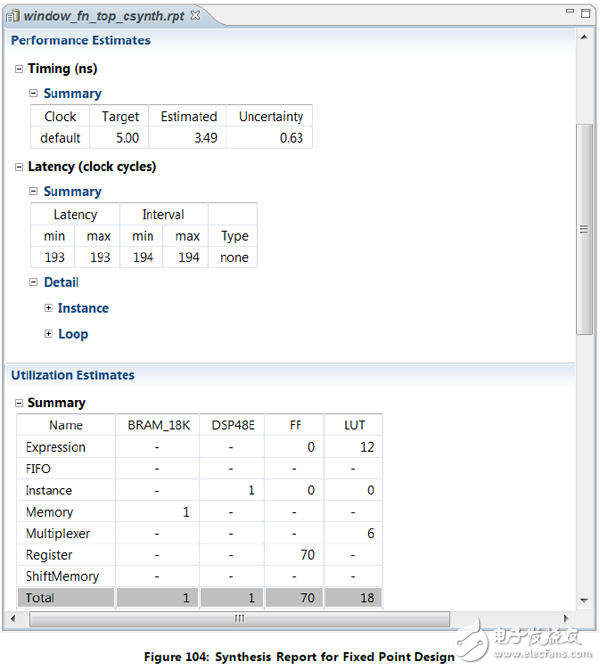Click the horizontal scrollbar right arrow
This screenshot has width=600, height=670.
click(x=570, y=619)
